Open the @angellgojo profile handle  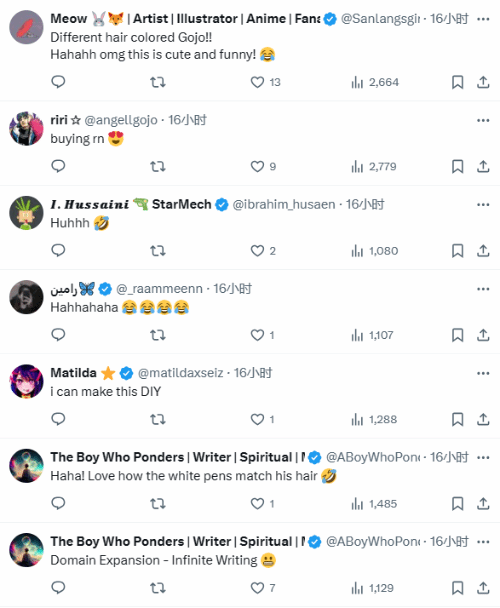pyautogui.click(x=121, y=120)
